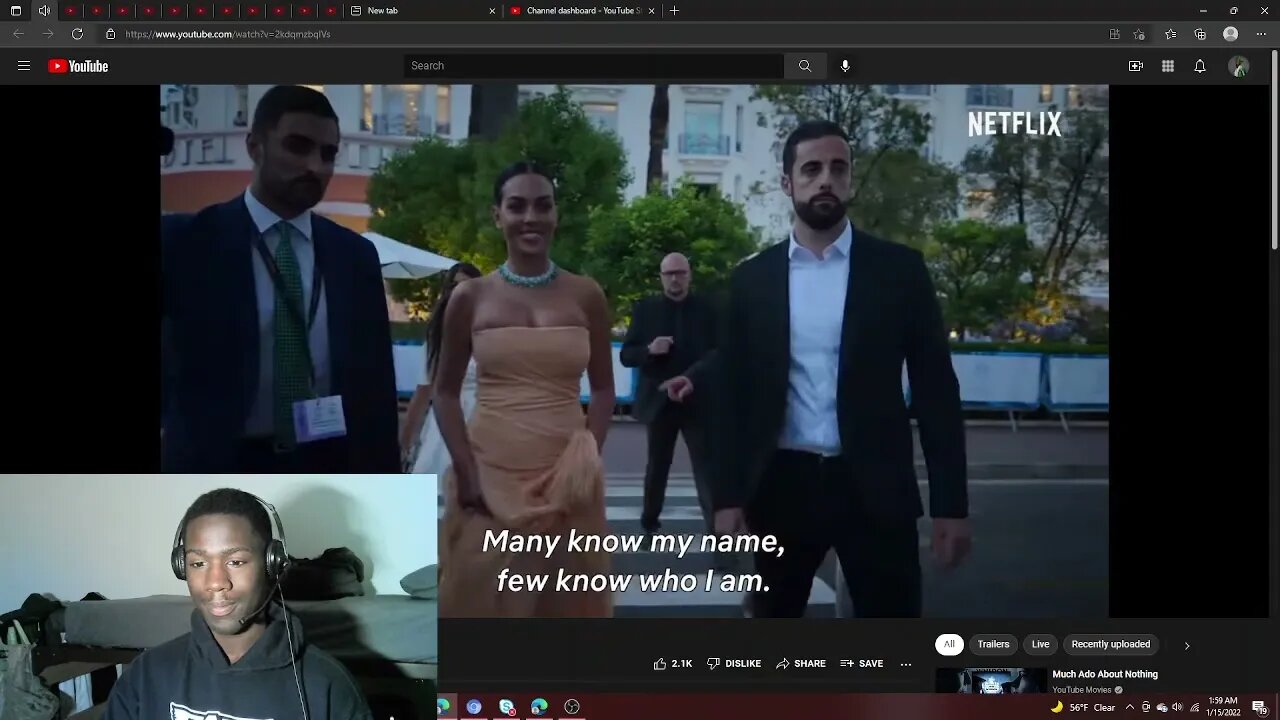
Task: Open the install app icon in address bar
Action: [1115, 34]
